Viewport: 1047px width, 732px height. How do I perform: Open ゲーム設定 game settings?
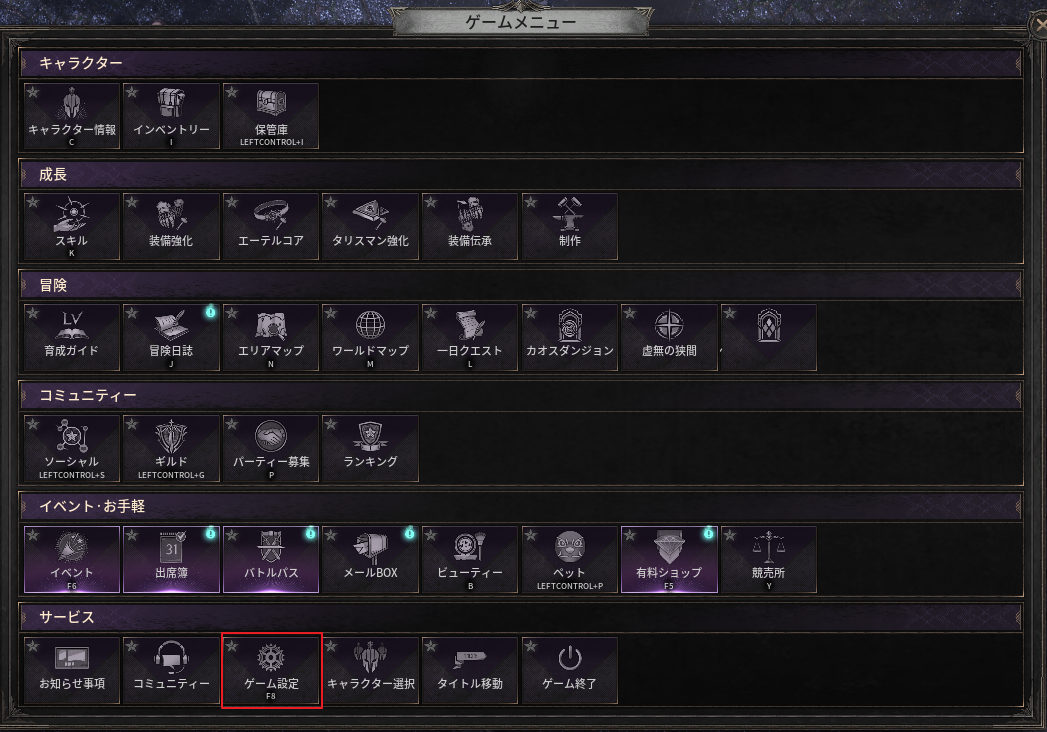click(271, 670)
